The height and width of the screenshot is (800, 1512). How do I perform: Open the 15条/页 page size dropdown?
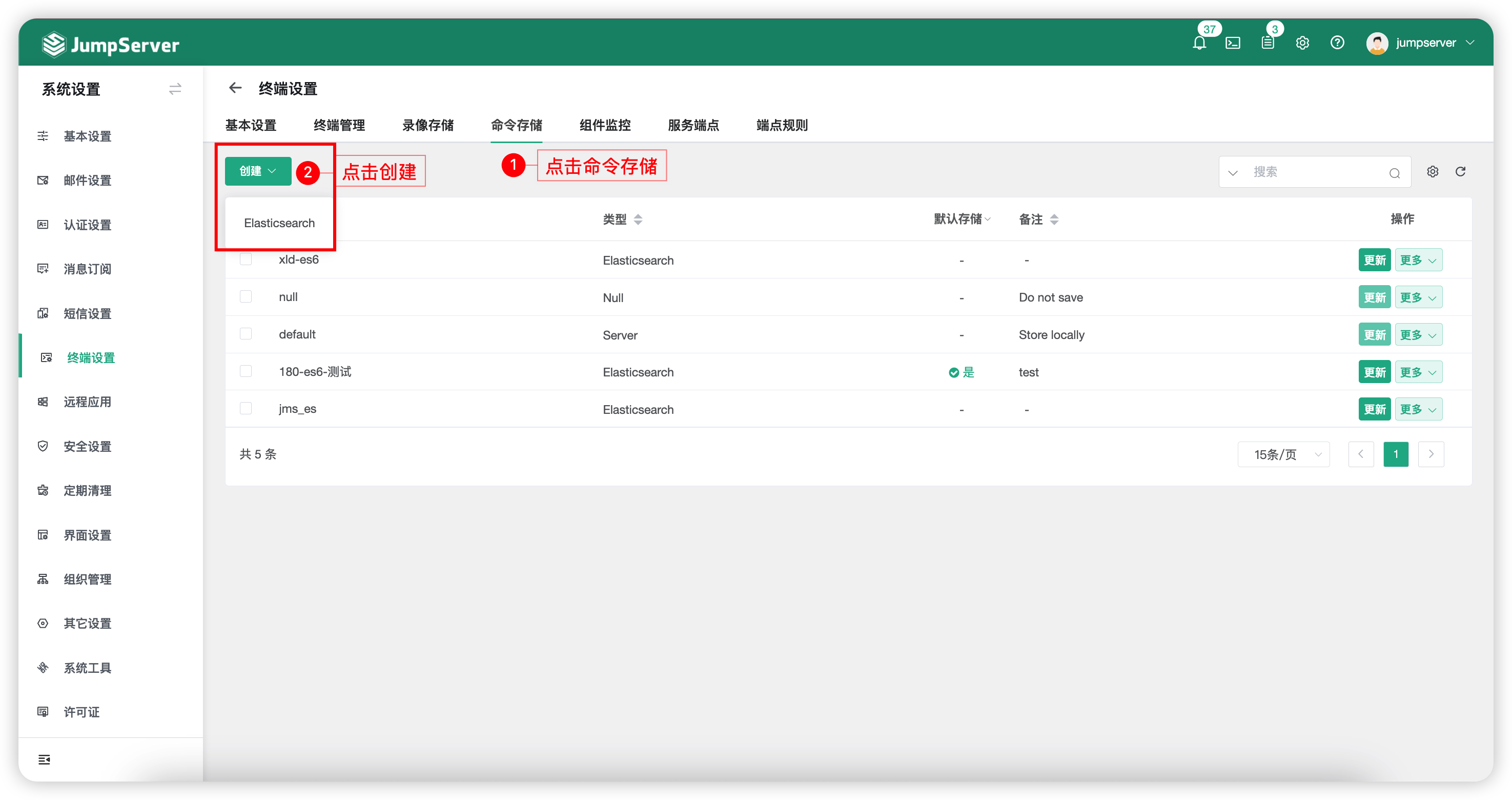pos(1283,454)
